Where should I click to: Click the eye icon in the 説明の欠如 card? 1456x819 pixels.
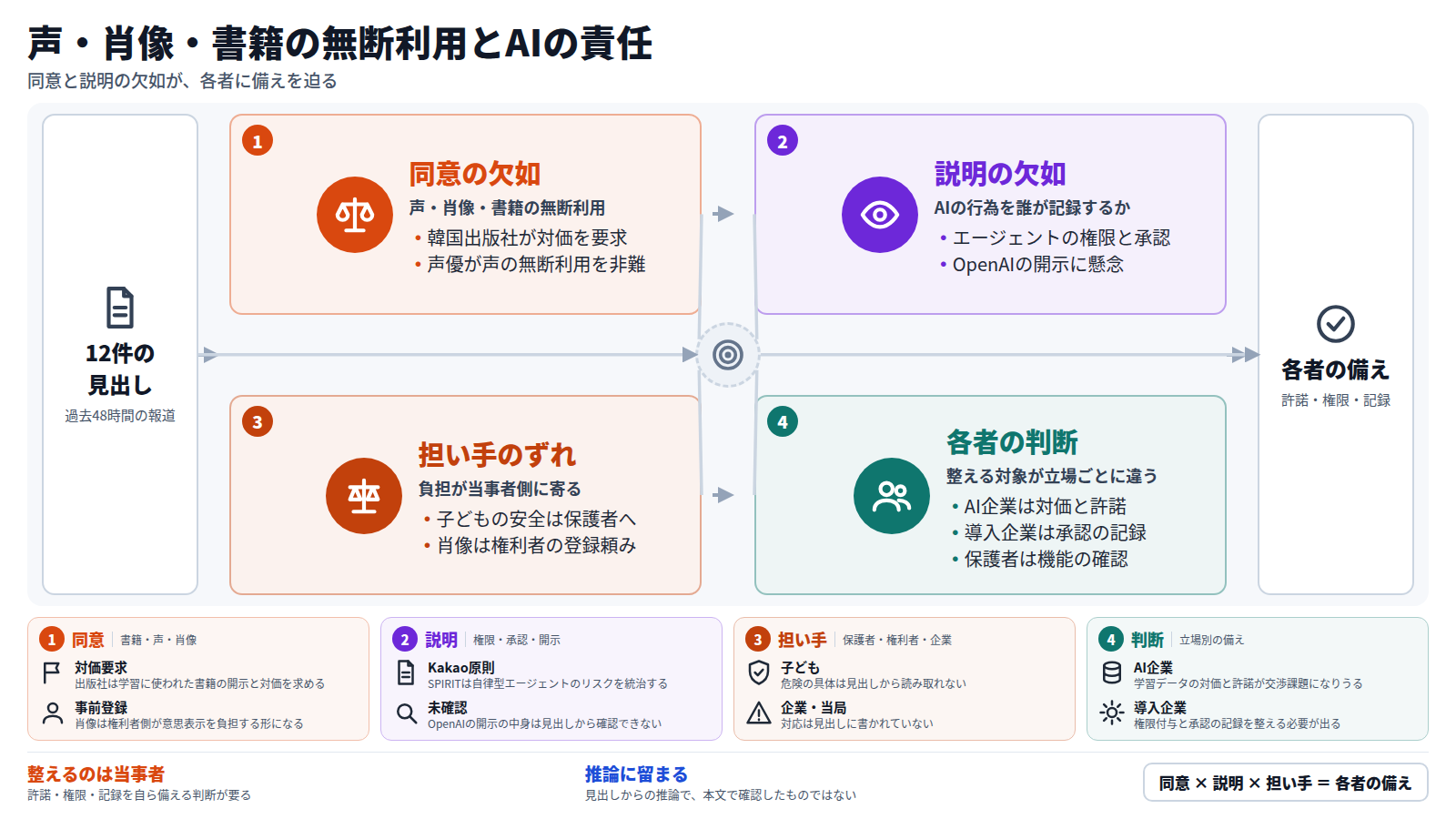tap(880, 215)
